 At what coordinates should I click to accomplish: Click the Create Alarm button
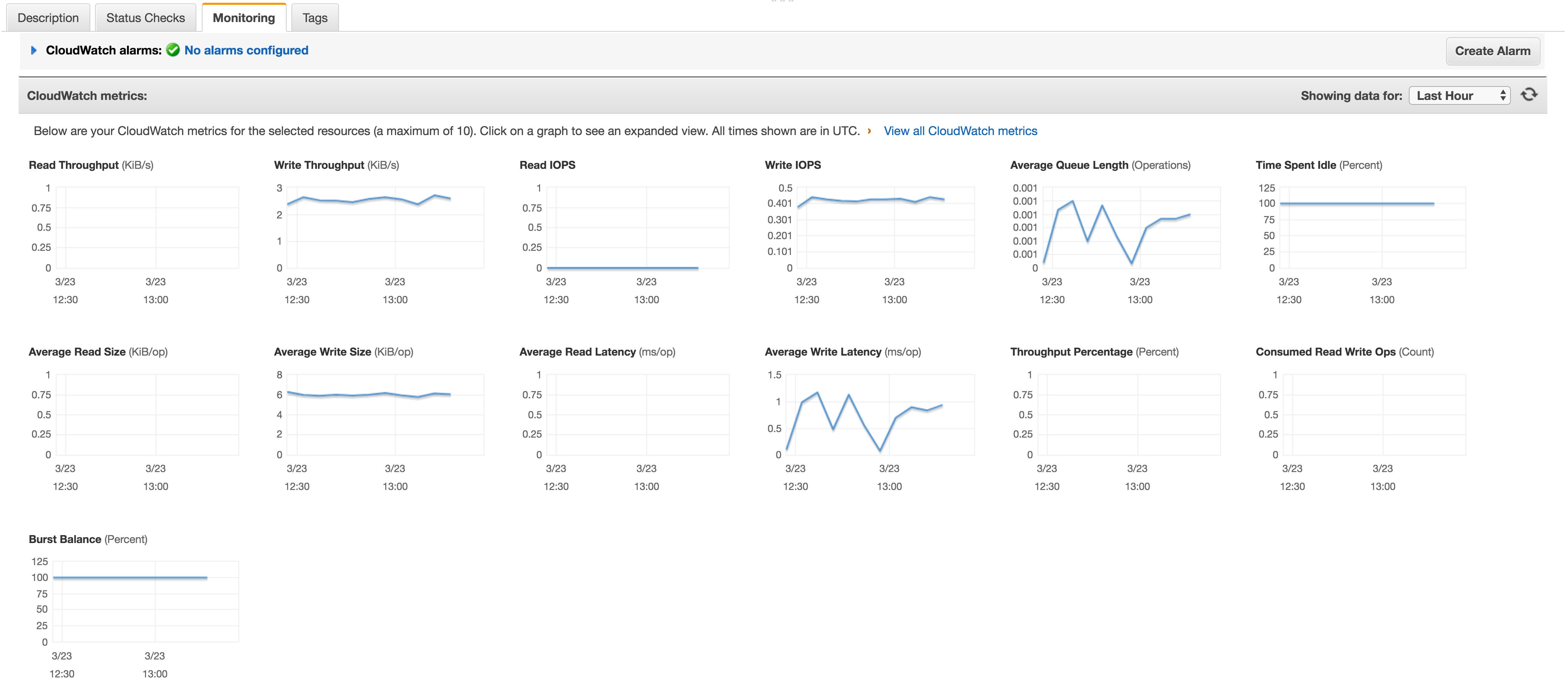[x=1493, y=51]
